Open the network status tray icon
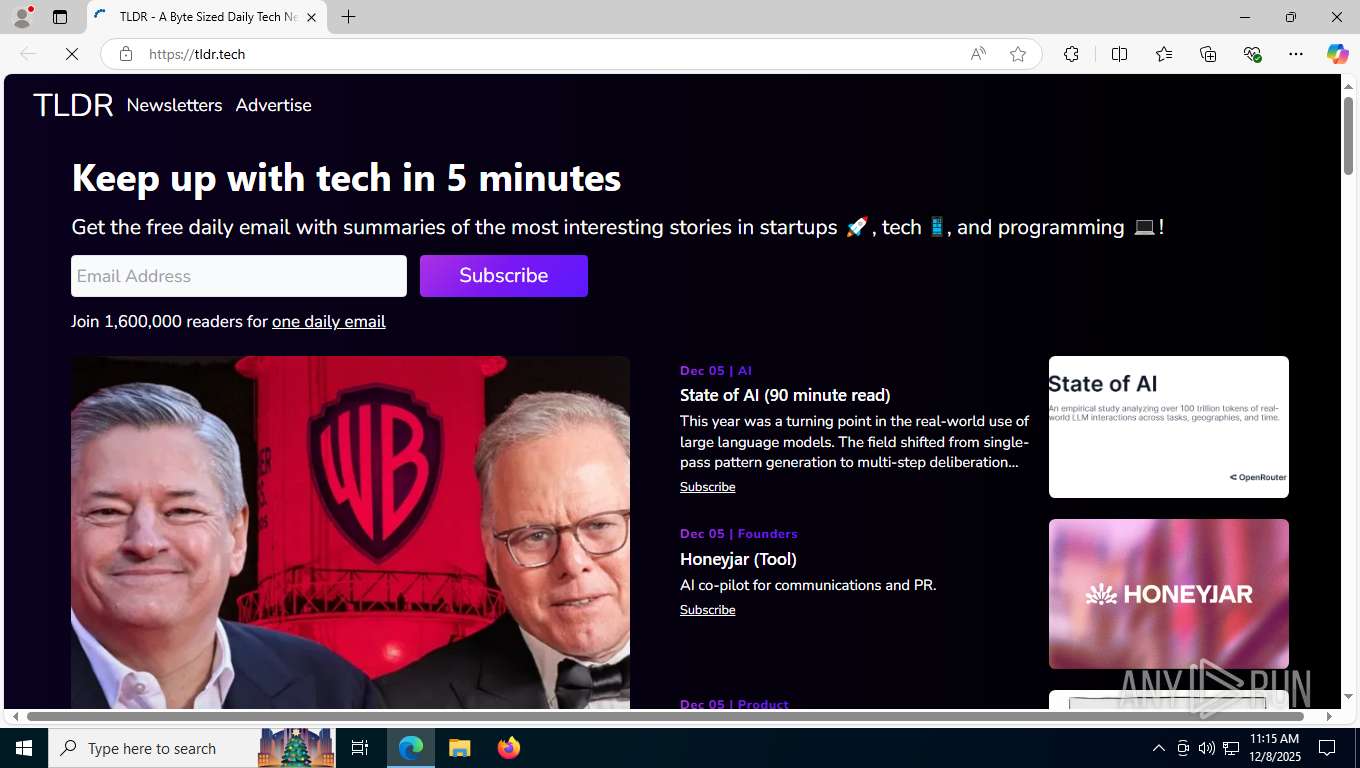This screenshot has height=768, width=1360. (1231, 748)
